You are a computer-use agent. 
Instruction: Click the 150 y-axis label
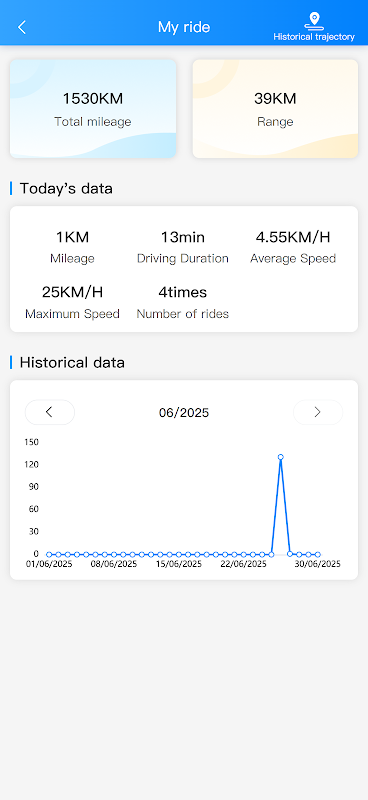[x=32, y=442]
